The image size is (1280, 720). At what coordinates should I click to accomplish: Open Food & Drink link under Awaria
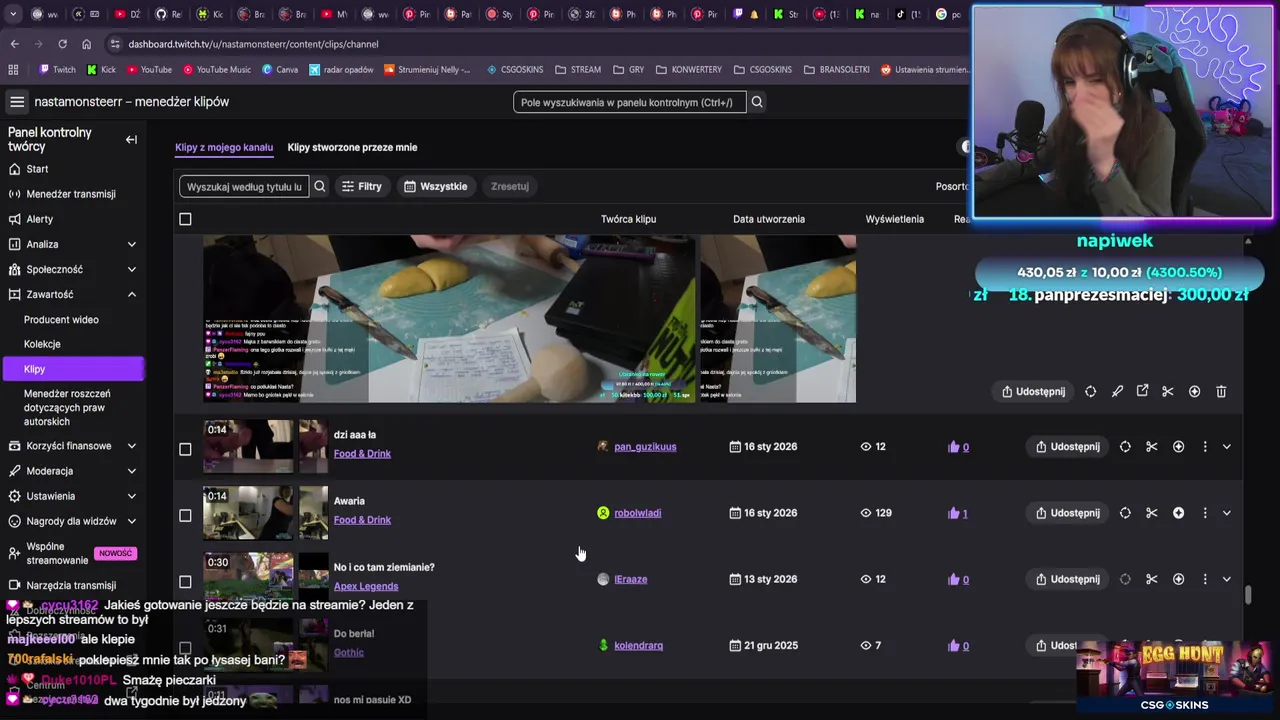point(362,520)
